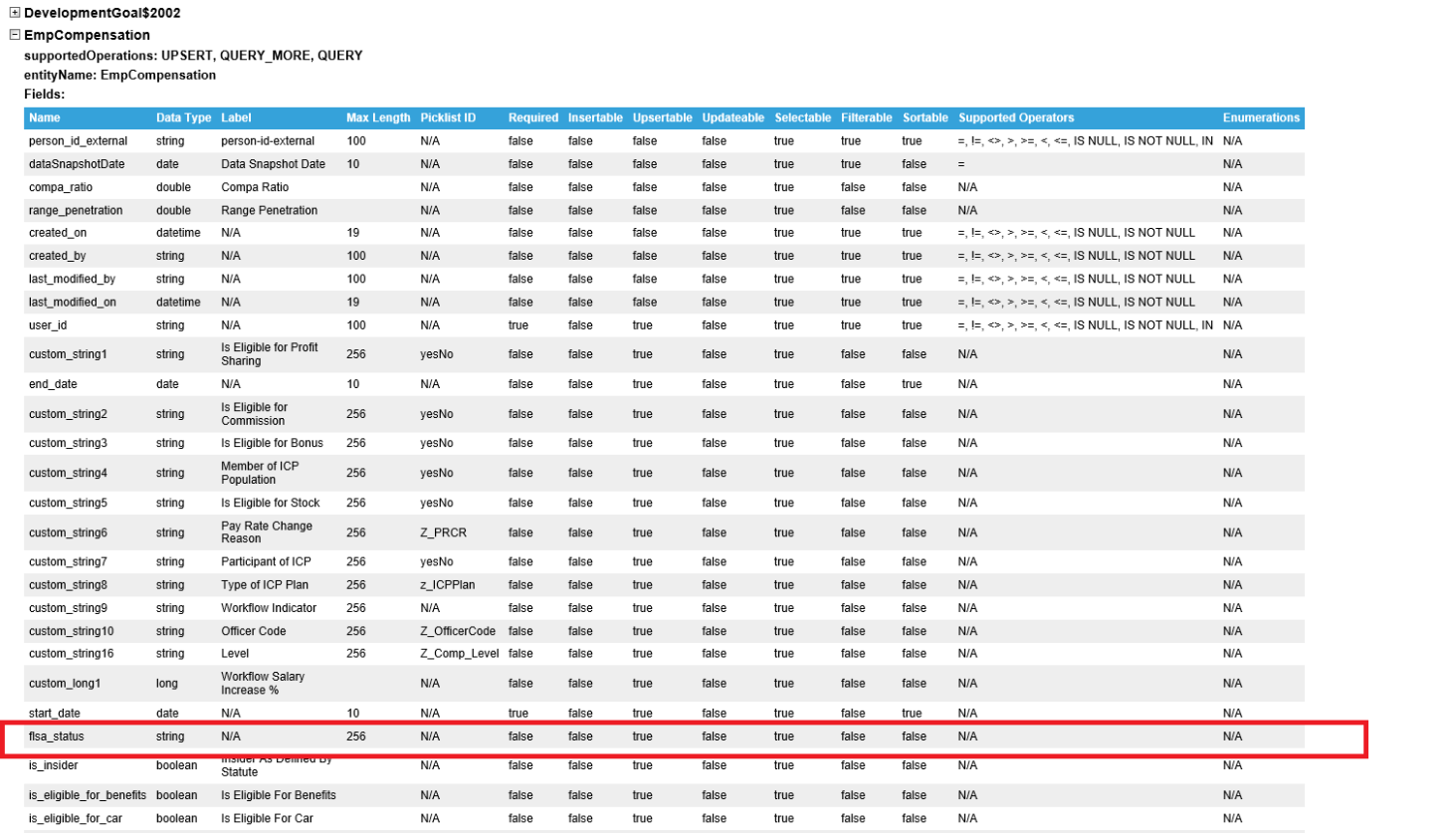This screenshot has height=840, width=1452.
Task: Select the custom_string9 field name
Action: (x=68, y=608)
